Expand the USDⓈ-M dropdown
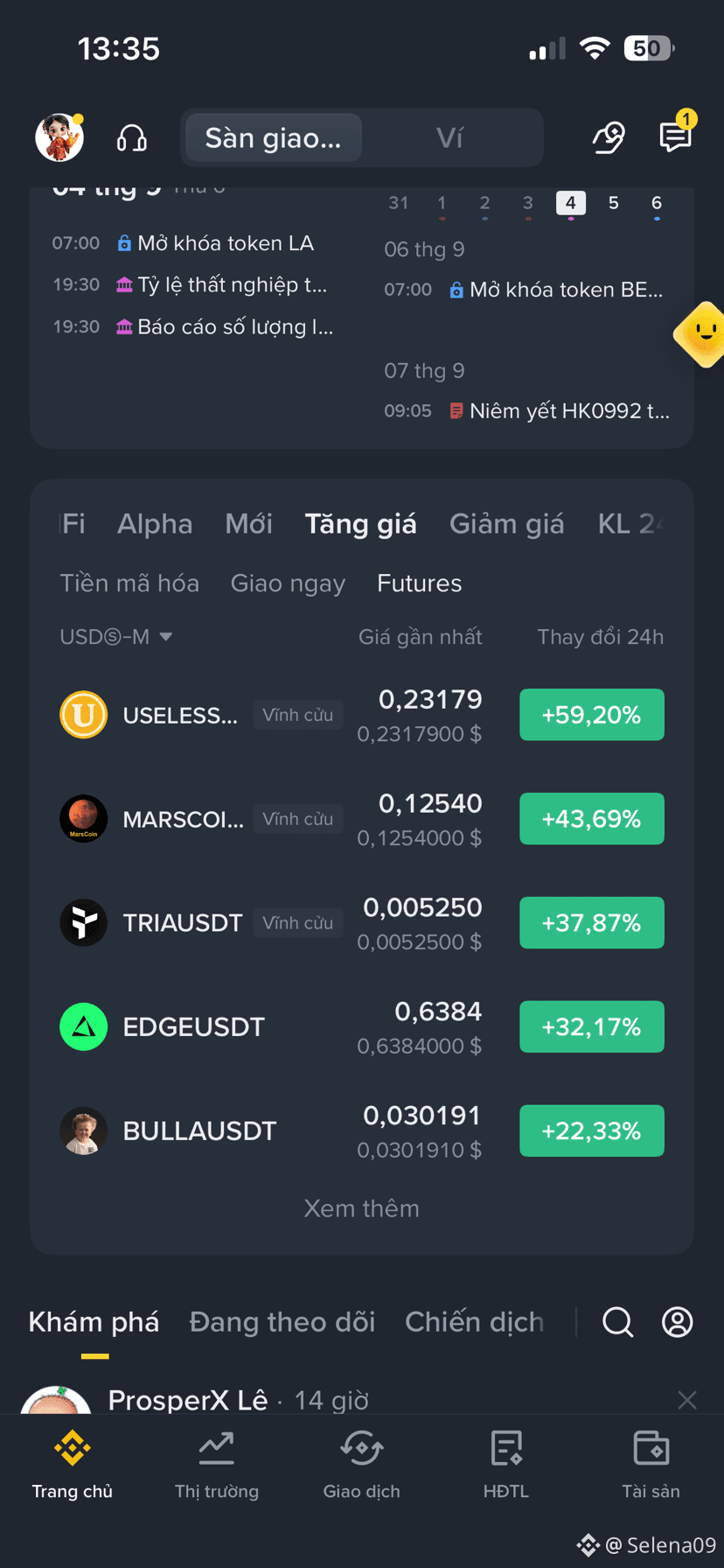This screenshot has height=1568, width=724. click(x=115, y=636)
